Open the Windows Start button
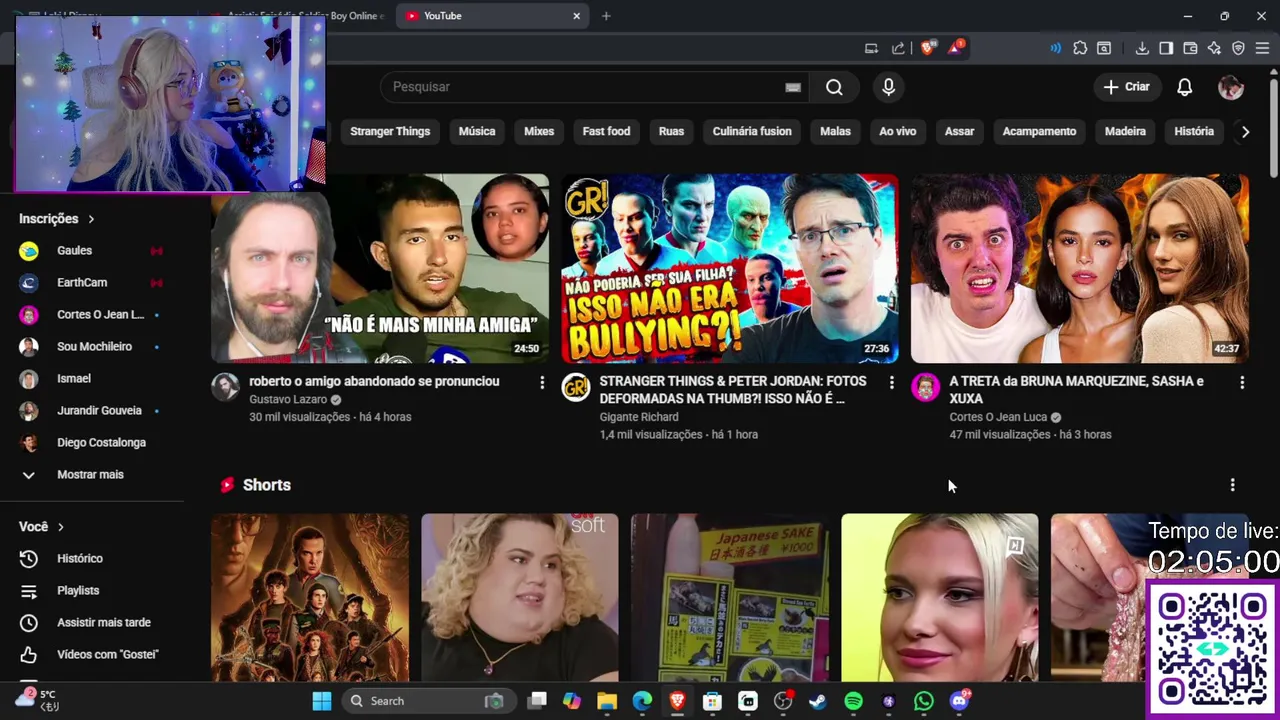This screenshot has width=1280, height=720. [x=322, y=701]
